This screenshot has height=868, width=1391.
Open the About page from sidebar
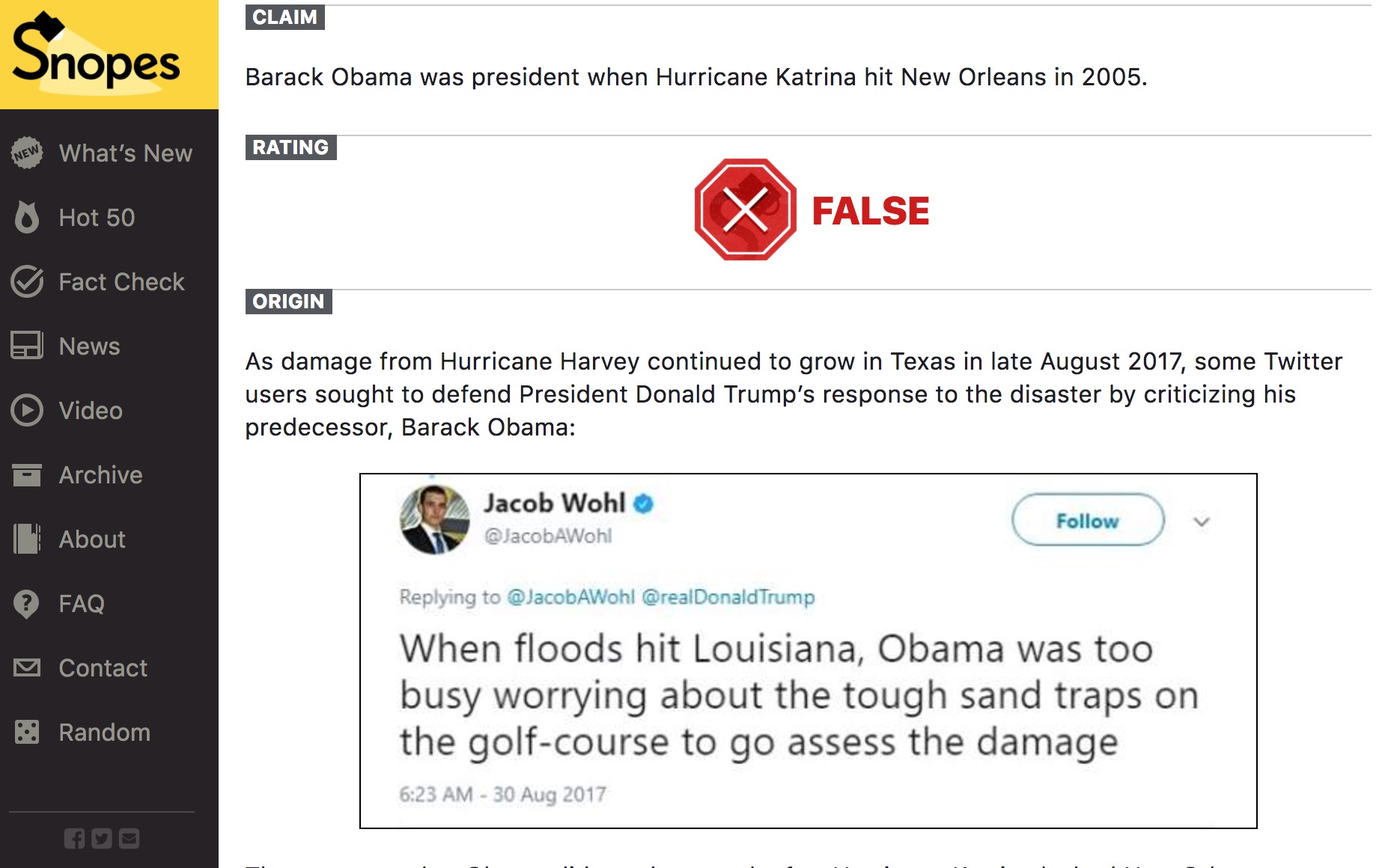pyautogui.click(x=92, y=540)
